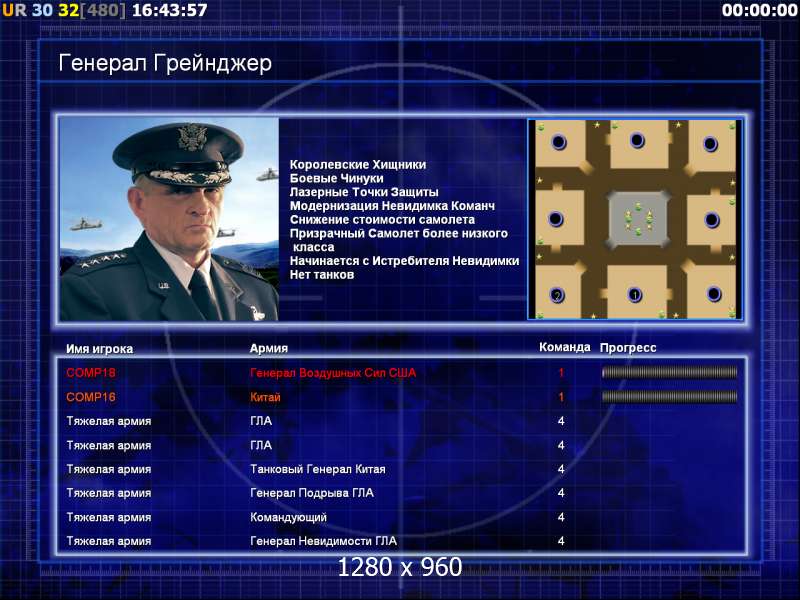Select the top-middle start position on minimap
800x600 pixels.
(637, 140)
